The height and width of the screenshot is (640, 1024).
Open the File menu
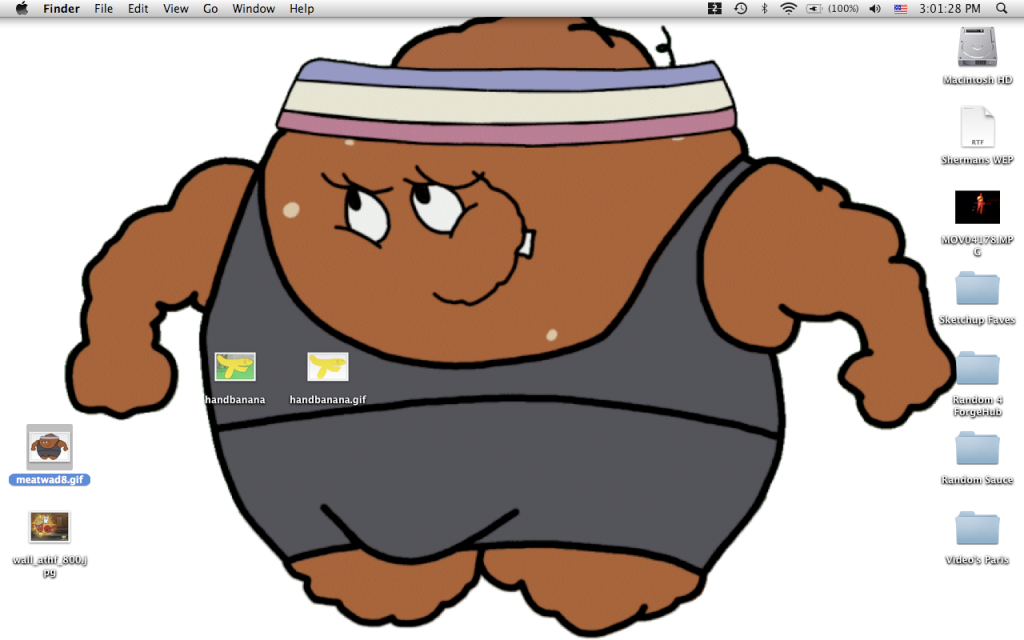(x=103, y=8)
